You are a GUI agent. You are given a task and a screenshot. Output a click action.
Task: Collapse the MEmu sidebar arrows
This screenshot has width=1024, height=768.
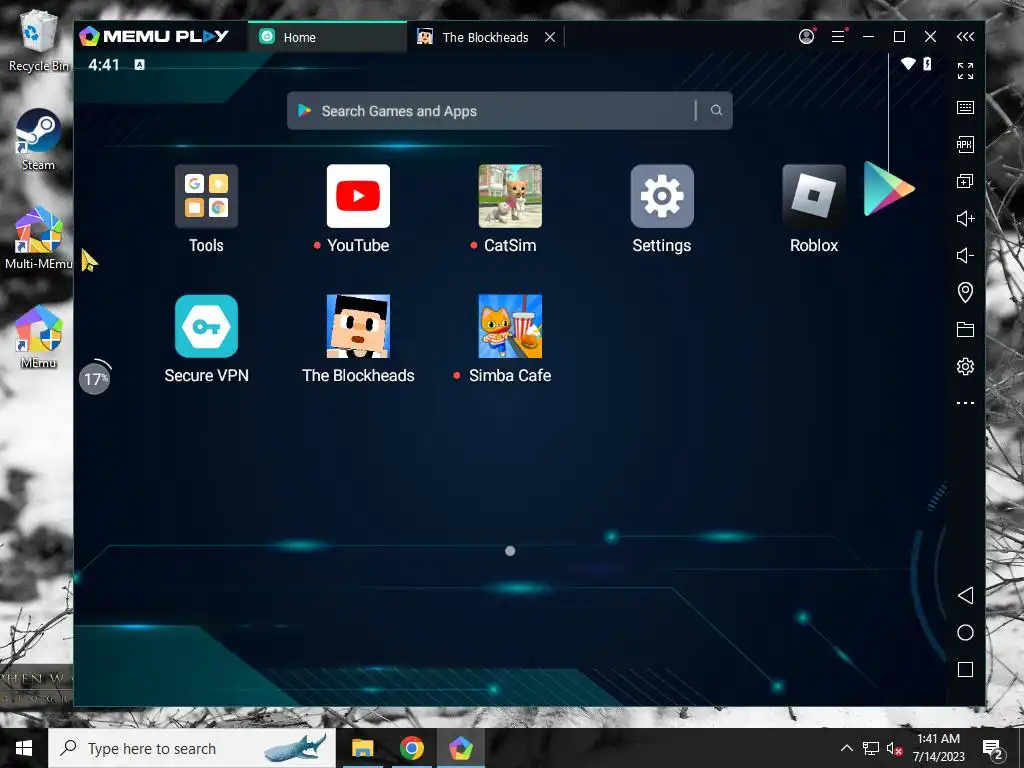click(965, 37)
